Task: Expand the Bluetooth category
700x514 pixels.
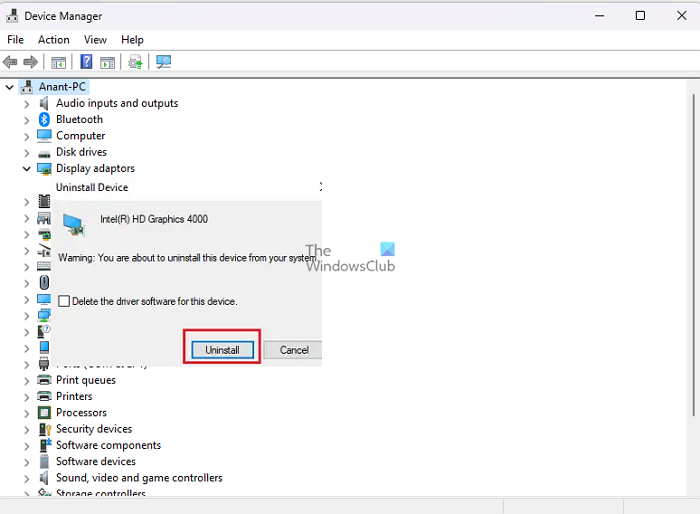Action: point(27,120)
